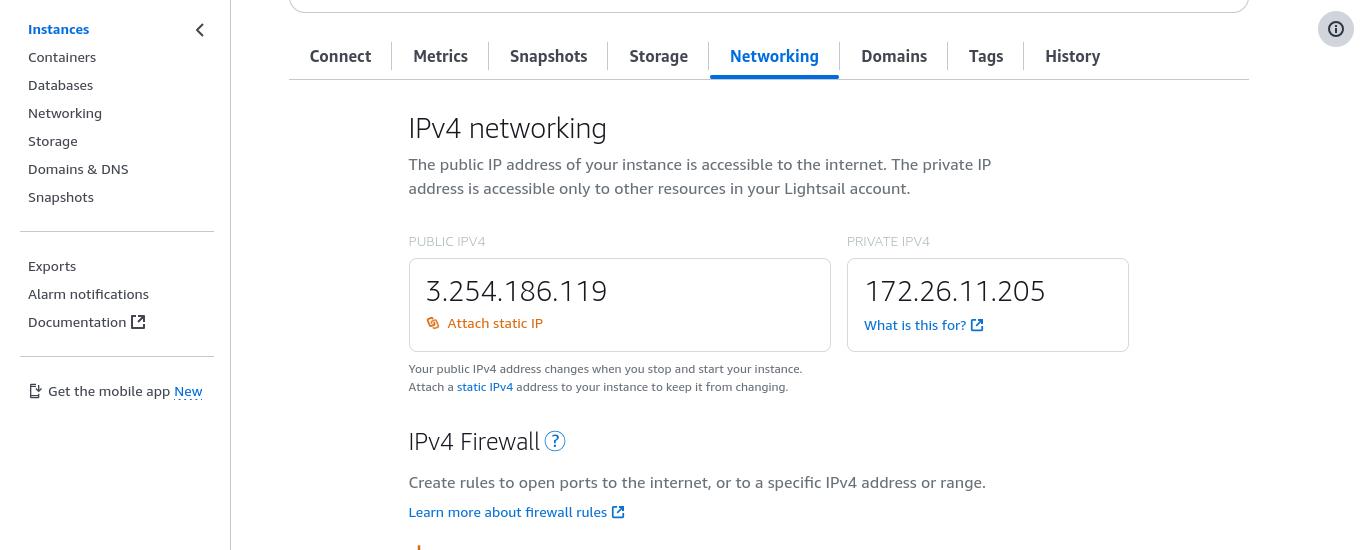Open the Metrics tab

440,56
